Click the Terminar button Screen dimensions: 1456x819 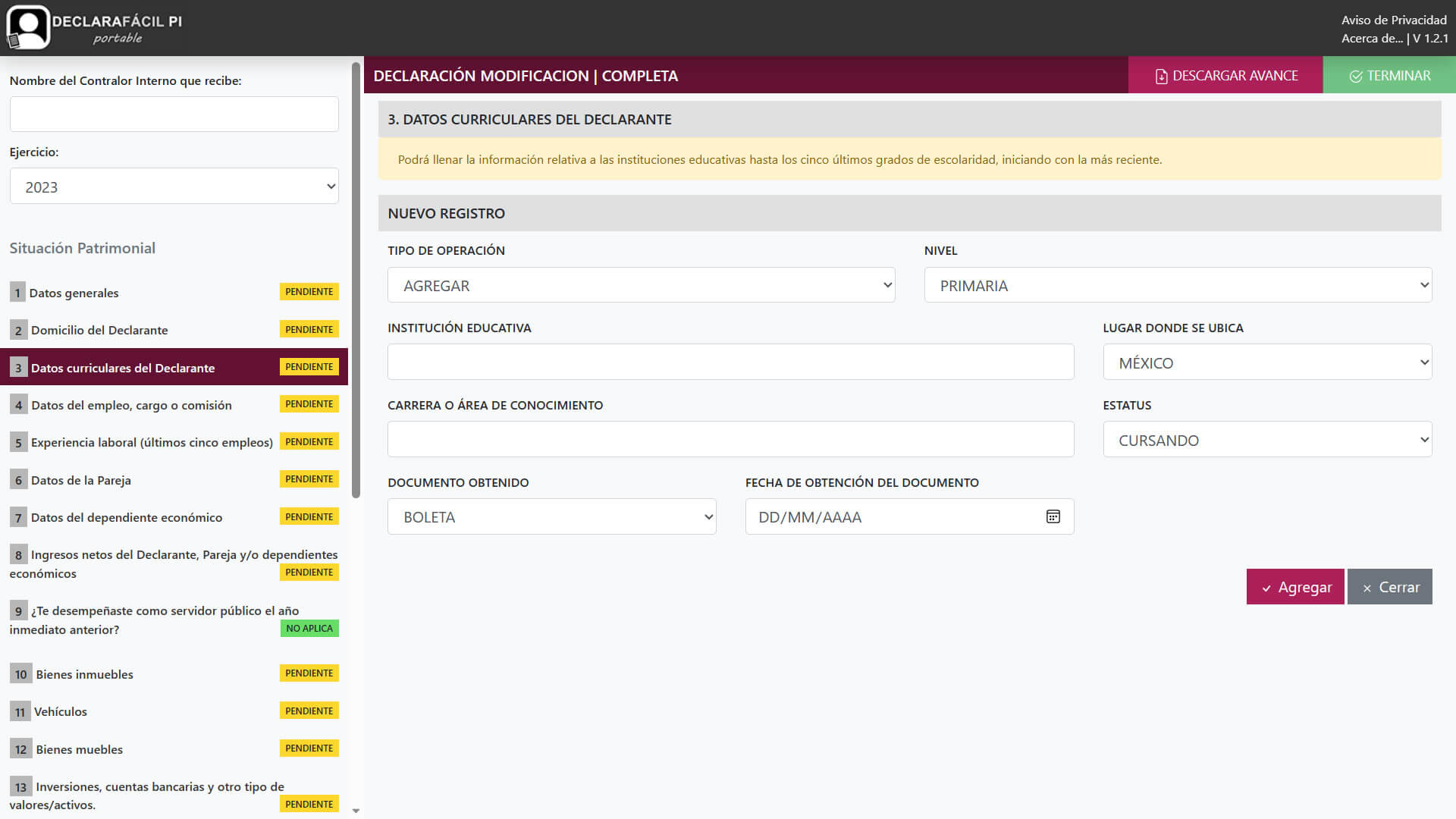(1389, 75)
